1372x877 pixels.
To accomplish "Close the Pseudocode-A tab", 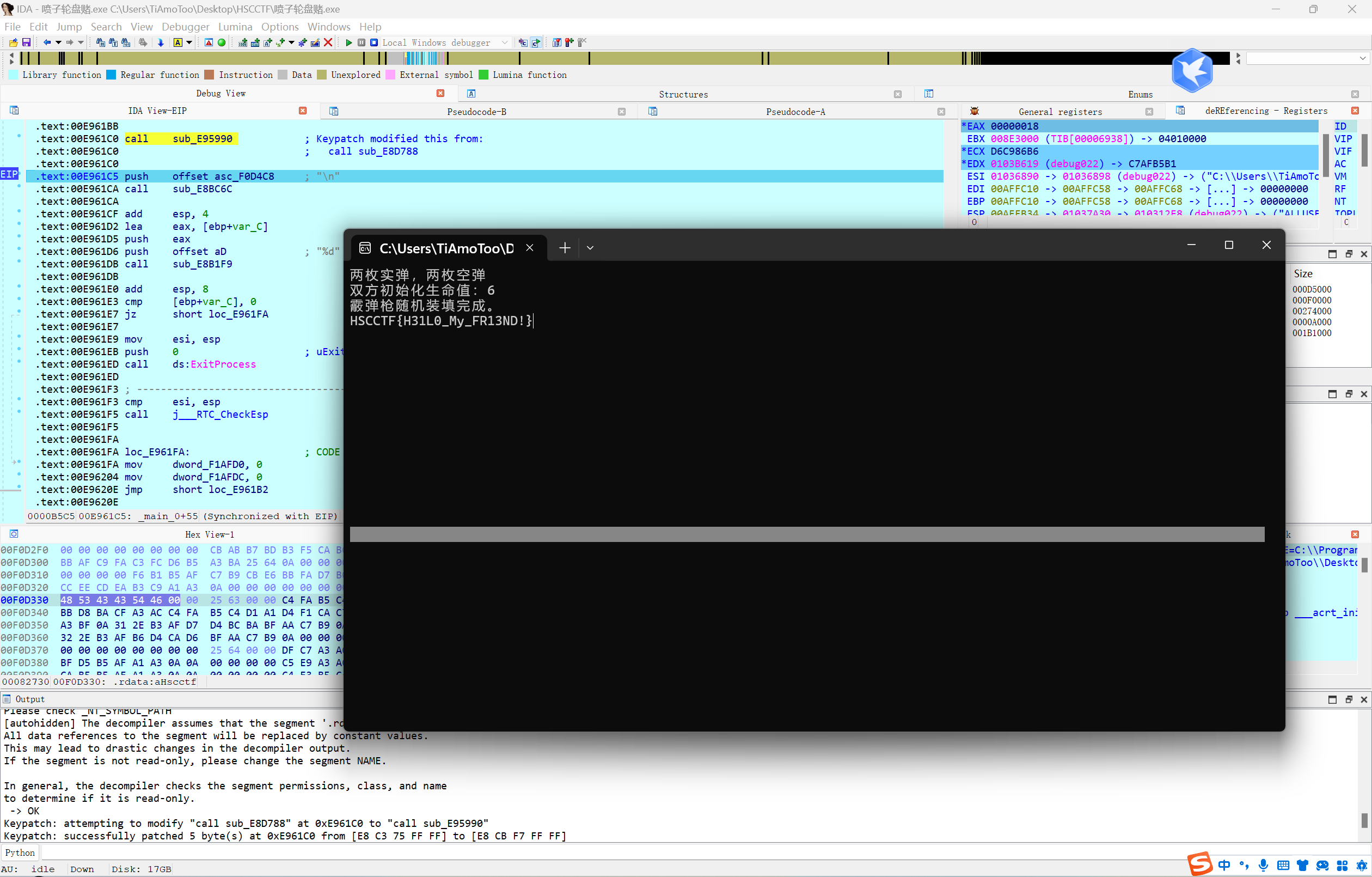I will pyautogui.click(x=941, y=112).
